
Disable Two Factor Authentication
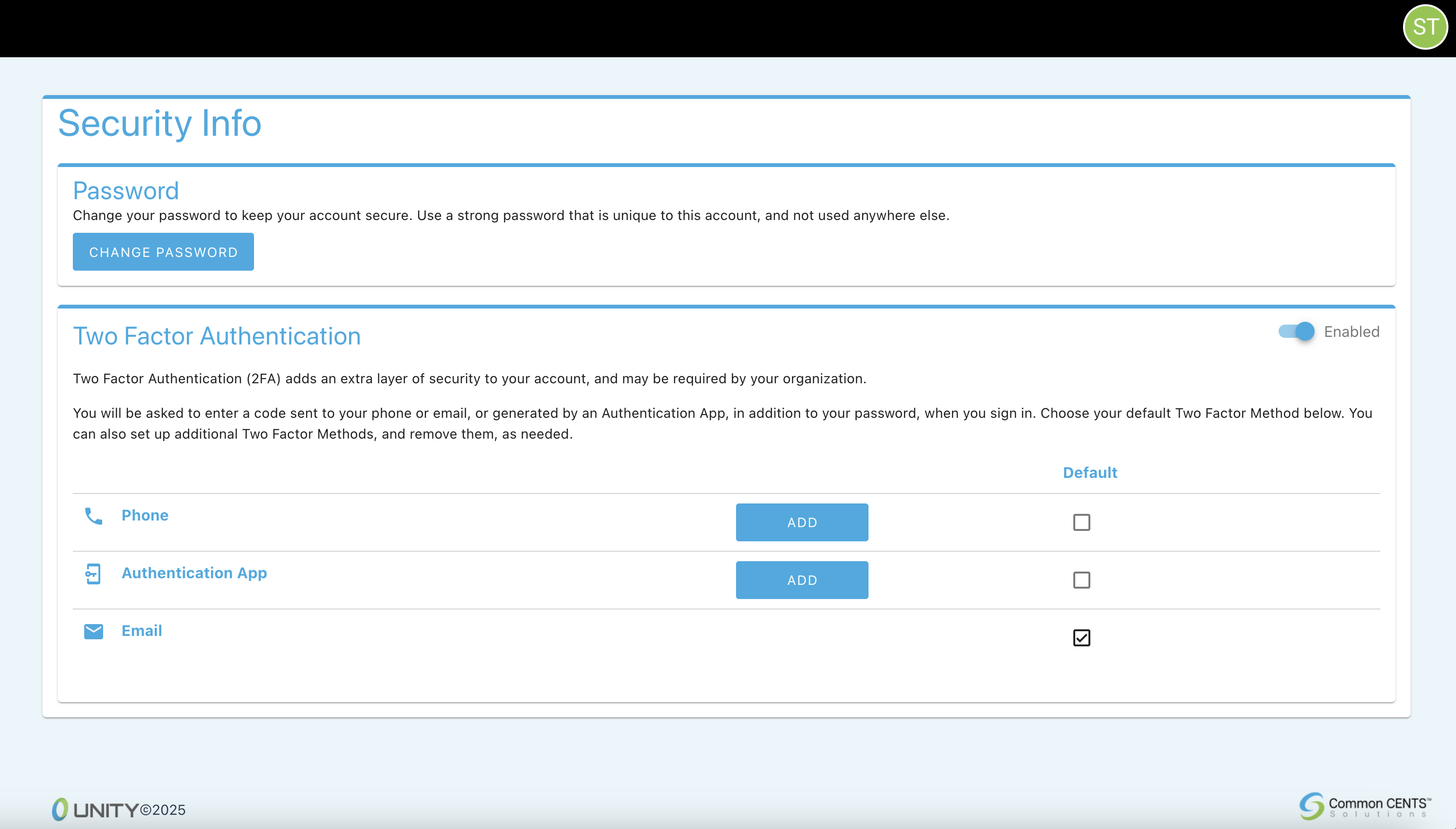tap(1297, 331)
